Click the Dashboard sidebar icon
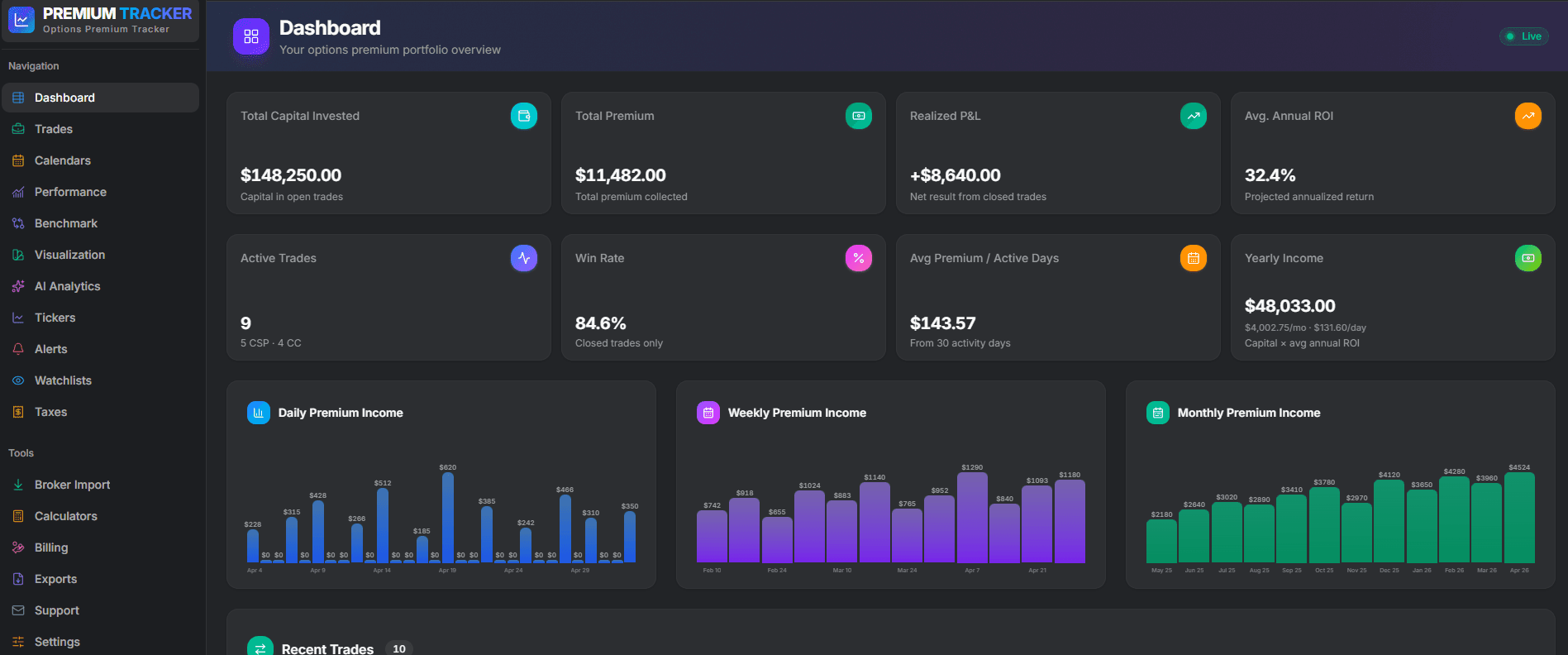 [18, 98]
